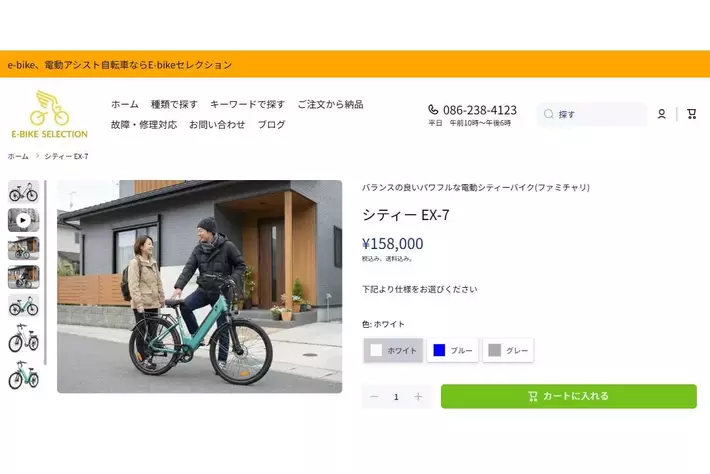
Task: Click into the 探す search field
Action: point(592,114)
